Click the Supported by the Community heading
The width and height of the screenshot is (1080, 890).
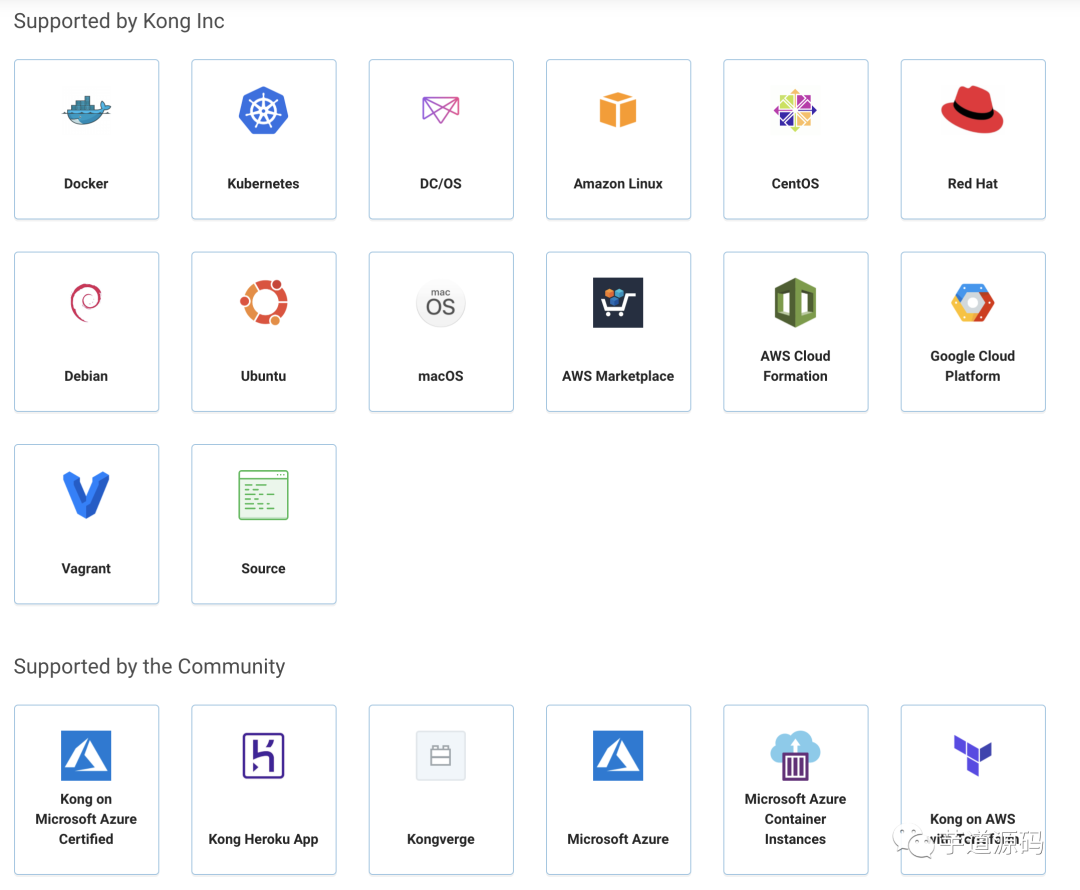tap(149, 667)
